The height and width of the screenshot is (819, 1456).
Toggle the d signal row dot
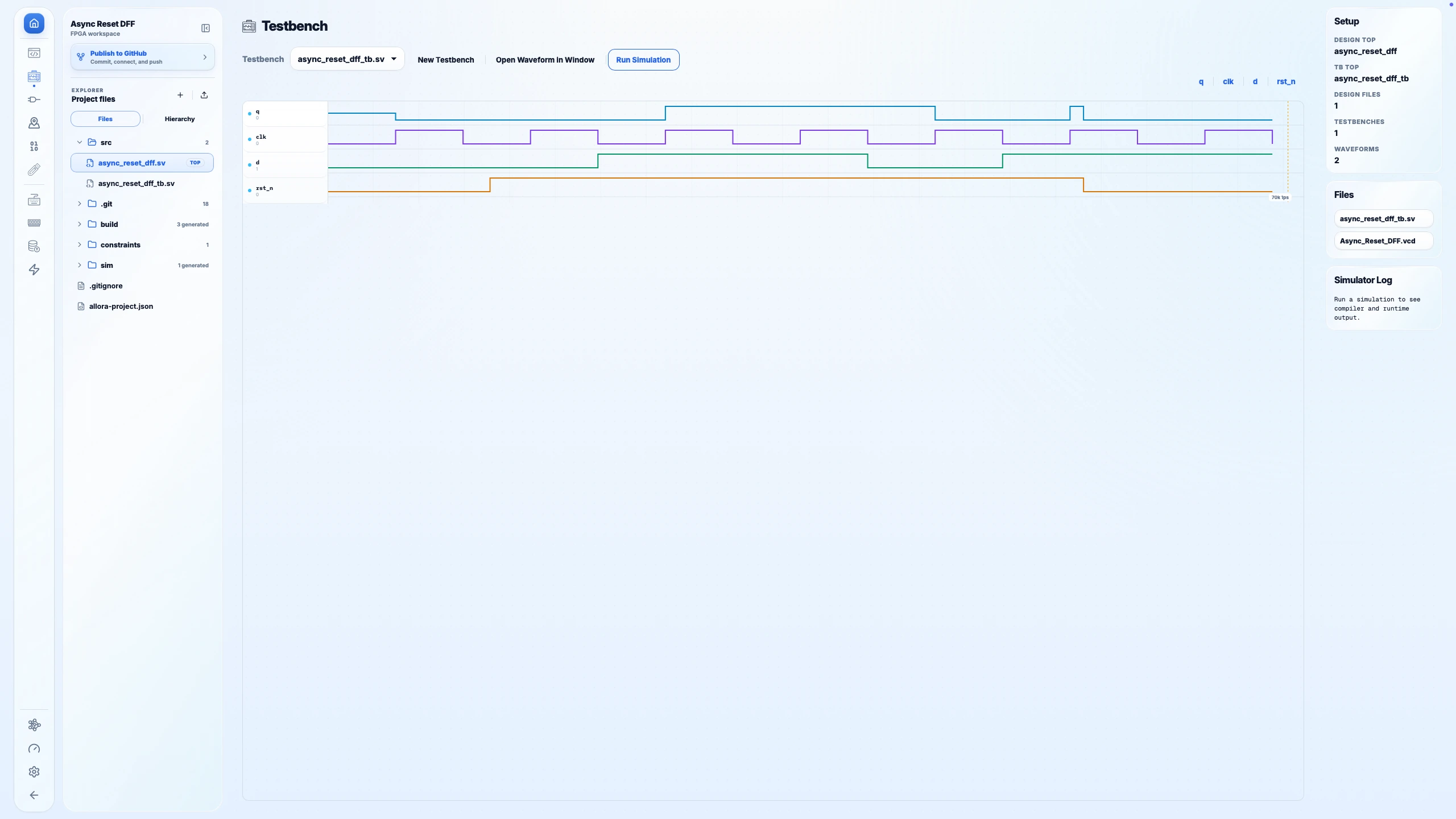click(x=250, y=165)
